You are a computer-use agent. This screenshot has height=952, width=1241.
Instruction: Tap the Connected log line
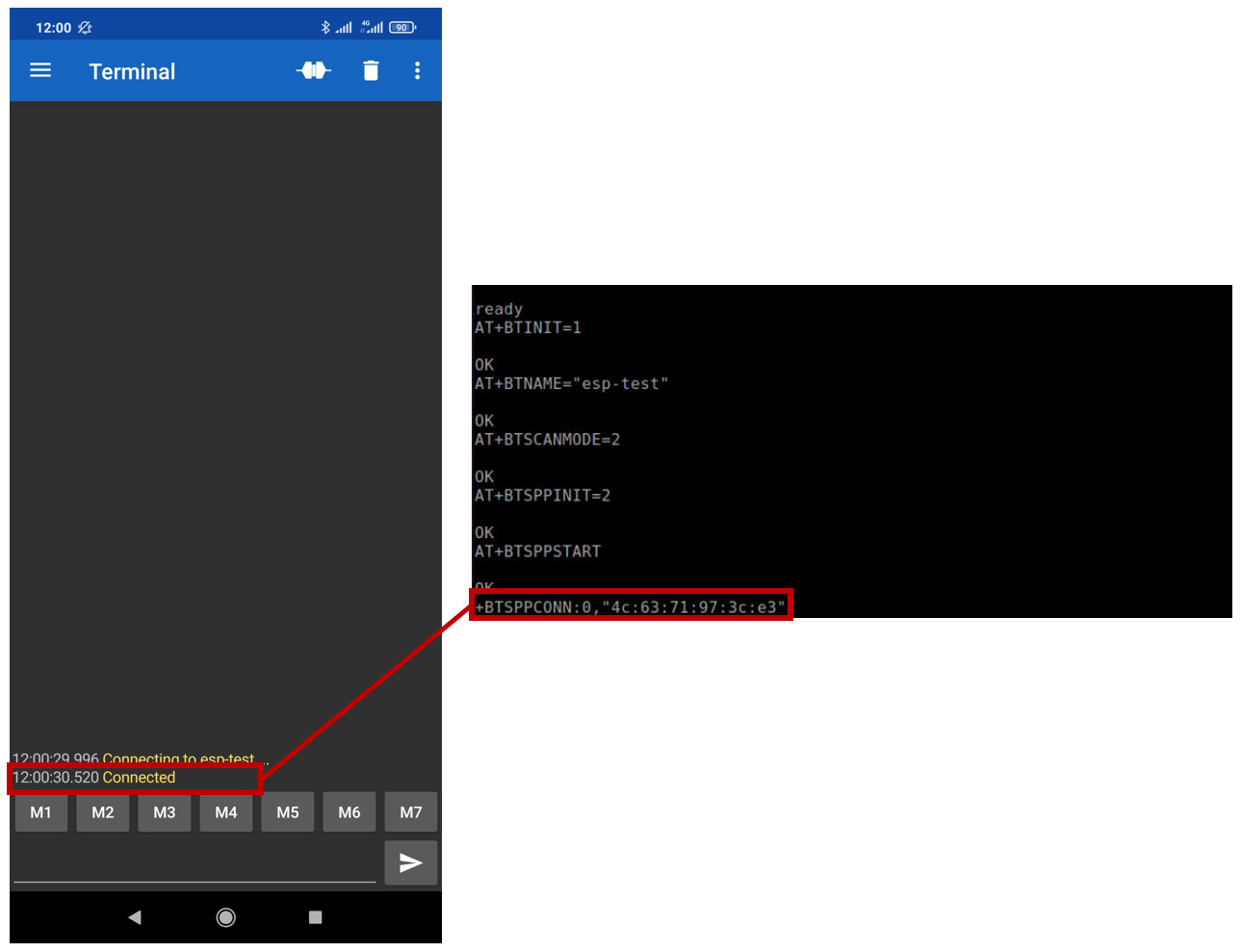94,778
